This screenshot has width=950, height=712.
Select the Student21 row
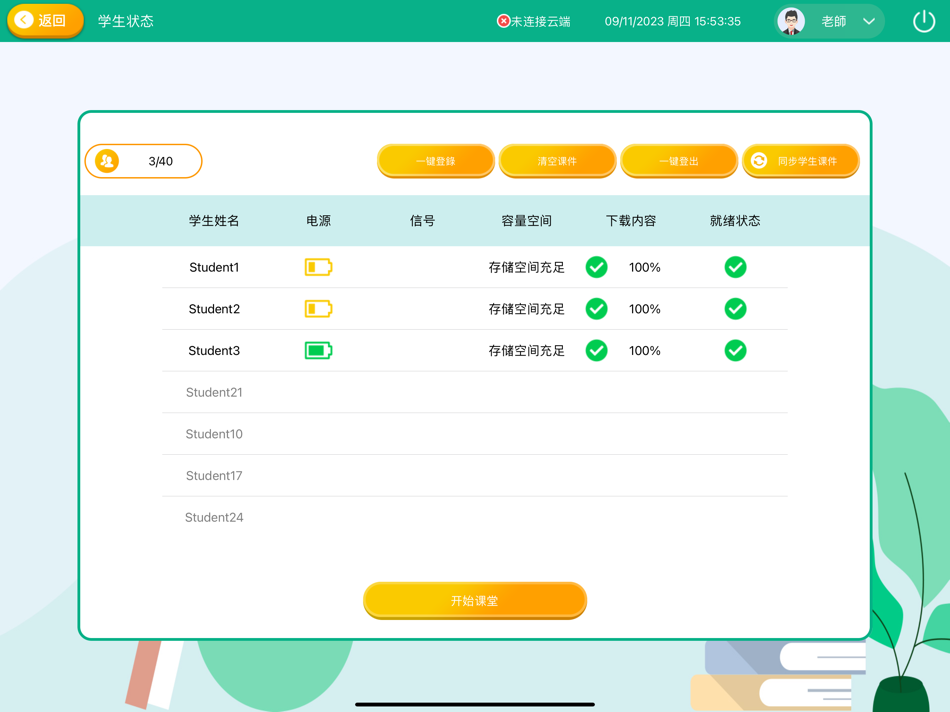tap(475, 392)
